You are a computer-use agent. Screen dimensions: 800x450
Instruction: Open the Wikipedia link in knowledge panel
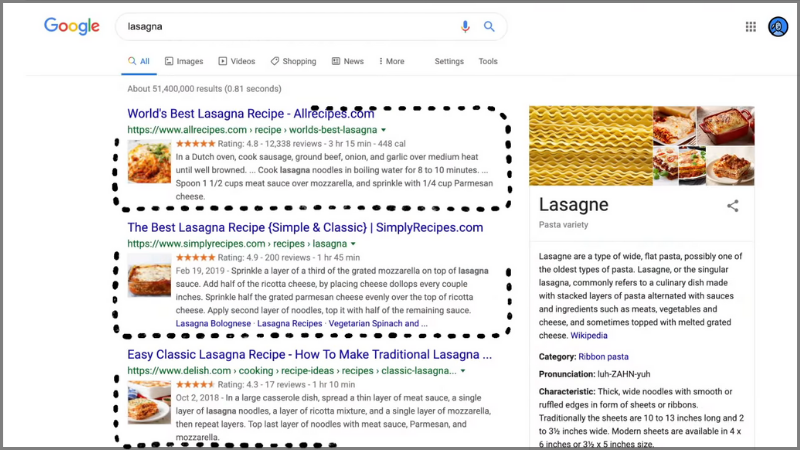(589, 336)
